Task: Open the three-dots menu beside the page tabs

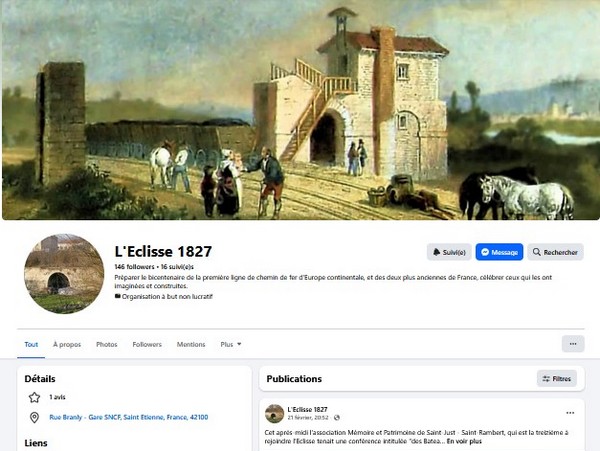Action: pyautogui.click(x=573, y=344)
